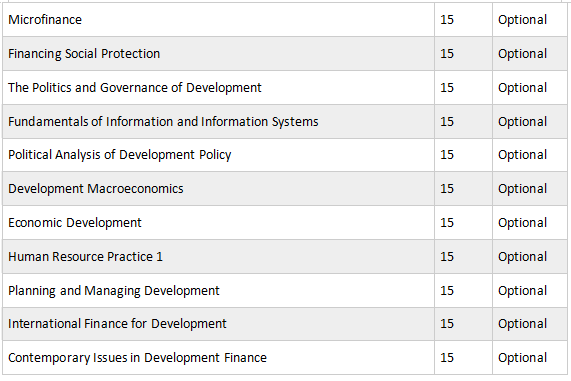Click credits cell for Human Resource Practice 1
Image resolution: width=571 pixels, height=381 pixels.
463,256
